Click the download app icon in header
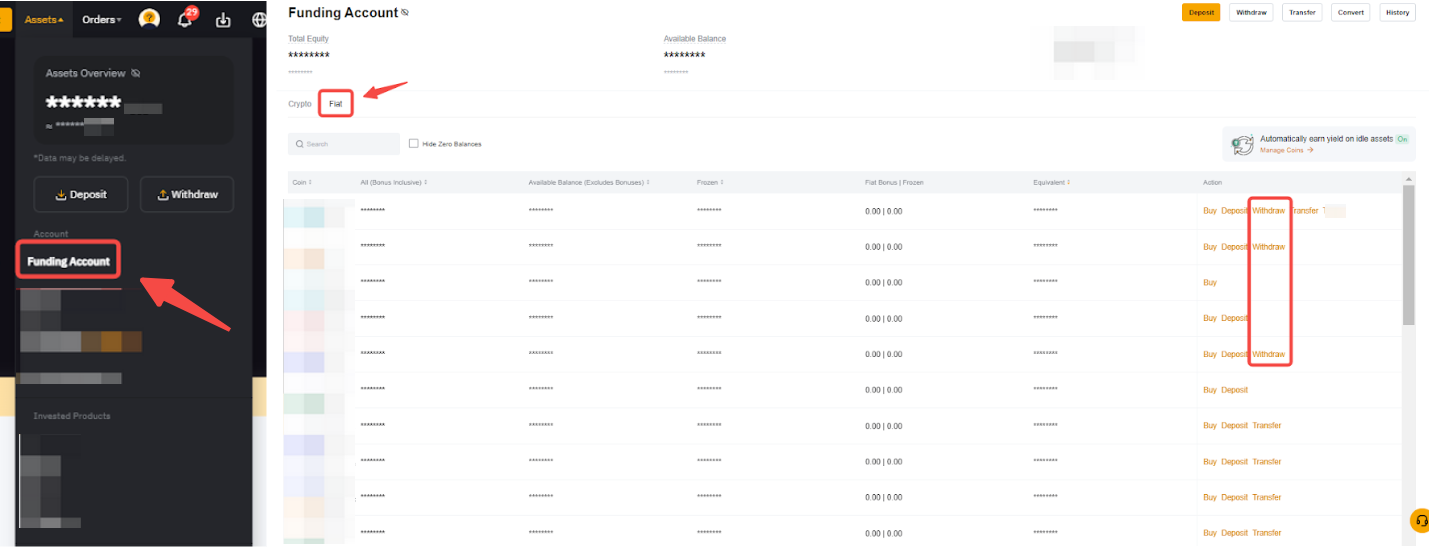The height and width of the screenshot is (547, 1431). pos(223,20)
